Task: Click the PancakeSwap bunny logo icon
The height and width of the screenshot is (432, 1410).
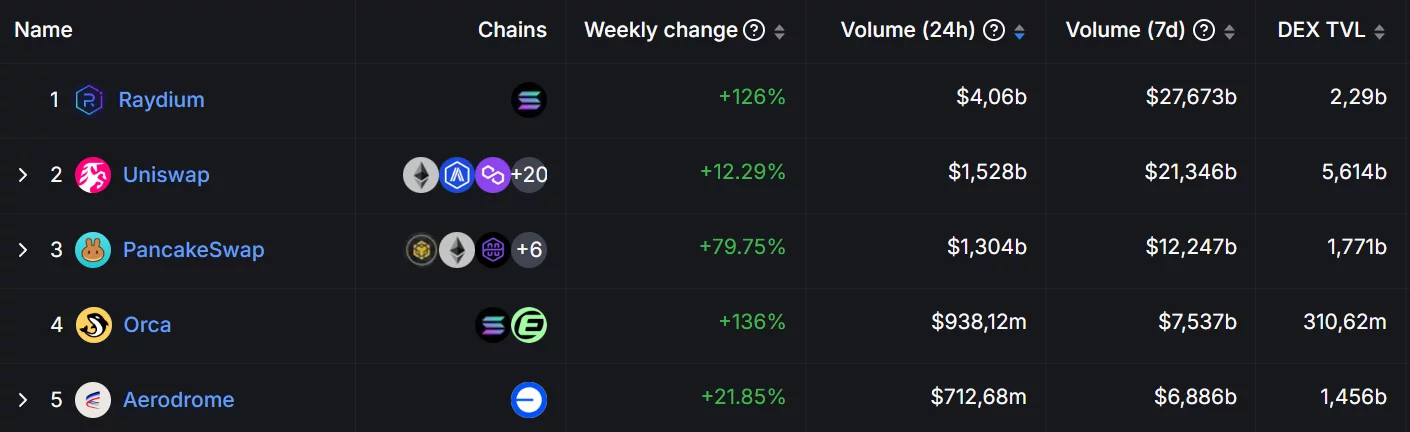Action: [93, 249]
